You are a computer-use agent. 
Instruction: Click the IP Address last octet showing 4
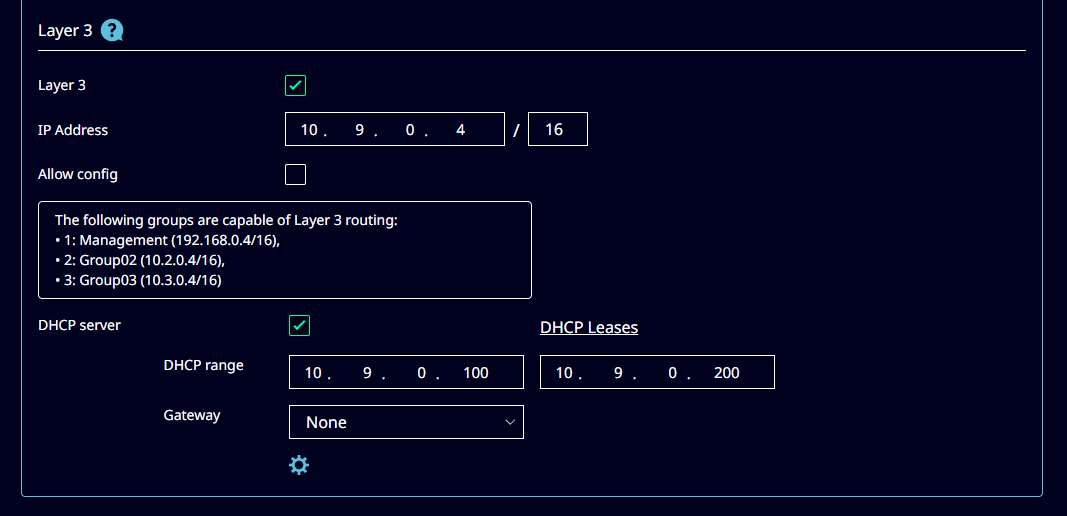461,130
